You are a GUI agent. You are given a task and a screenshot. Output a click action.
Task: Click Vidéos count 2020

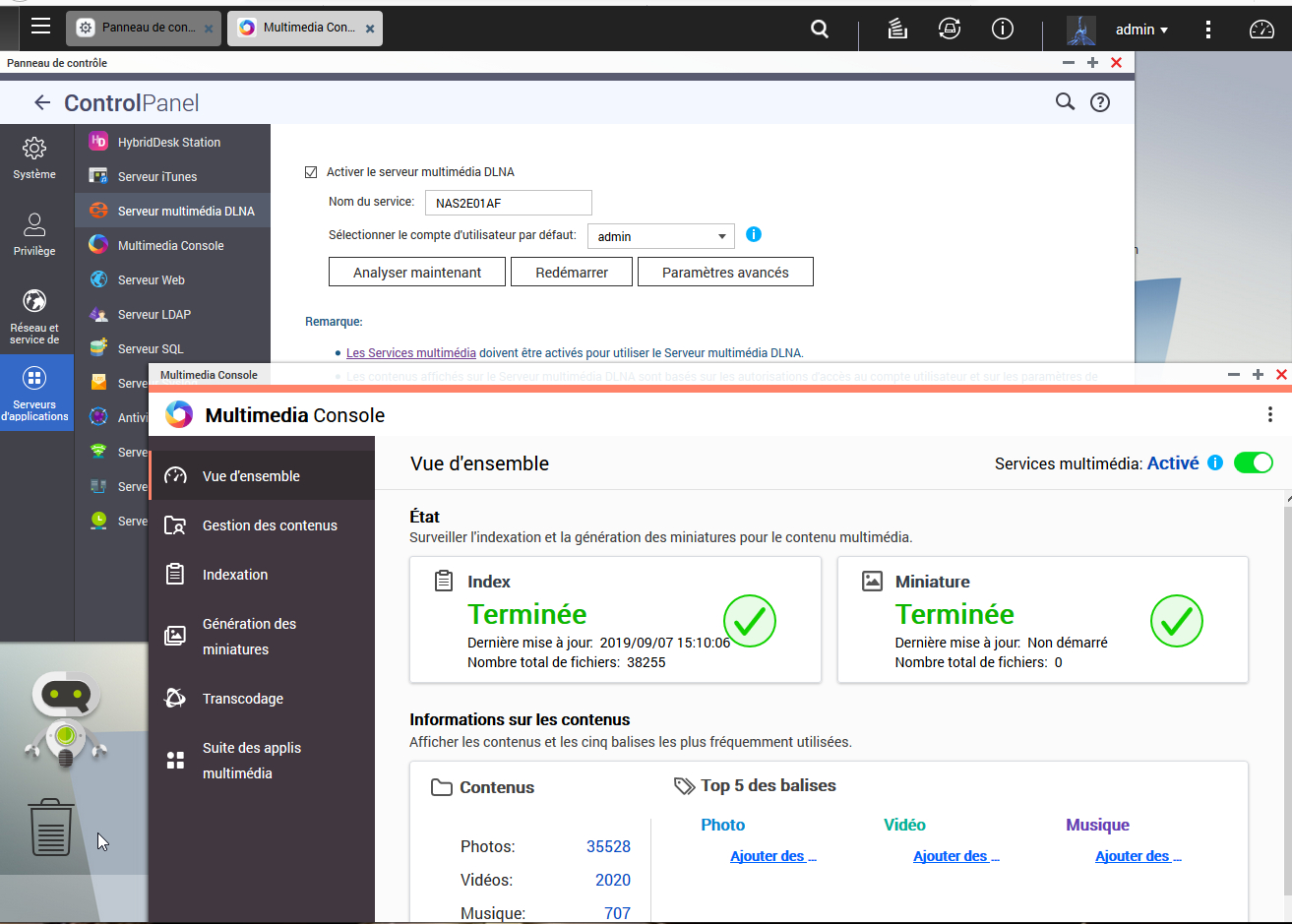(613, 880)
